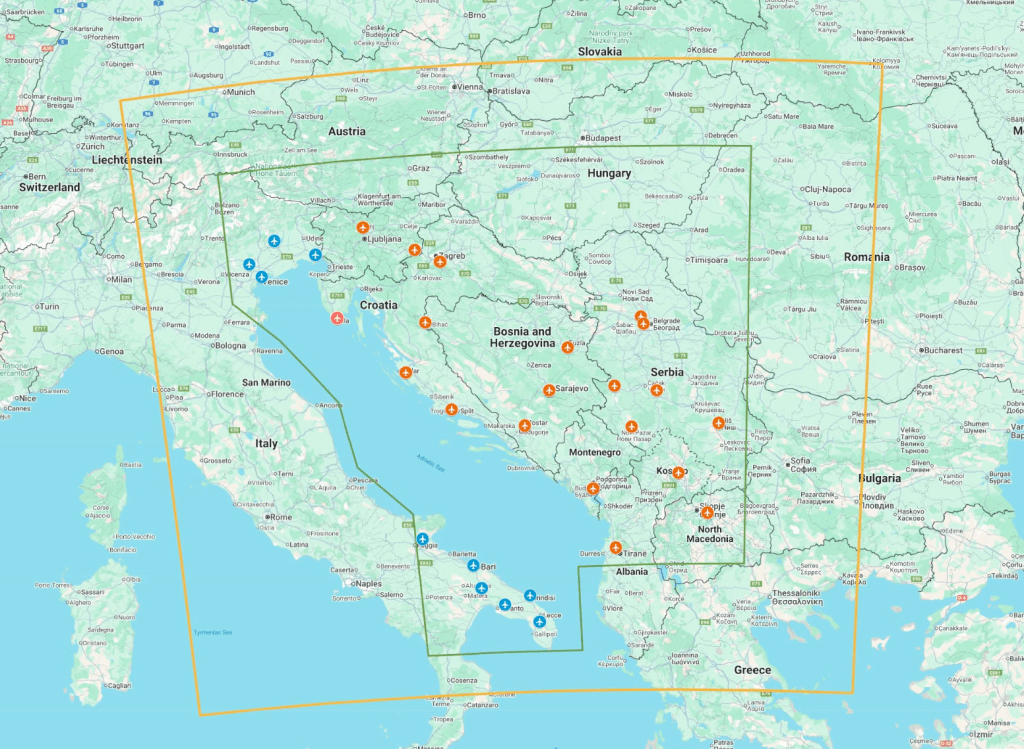This screenshot has width=1024, height=749.
Task: Click the orange airport marker at Novi Pazar
Action: click(631, 426)
